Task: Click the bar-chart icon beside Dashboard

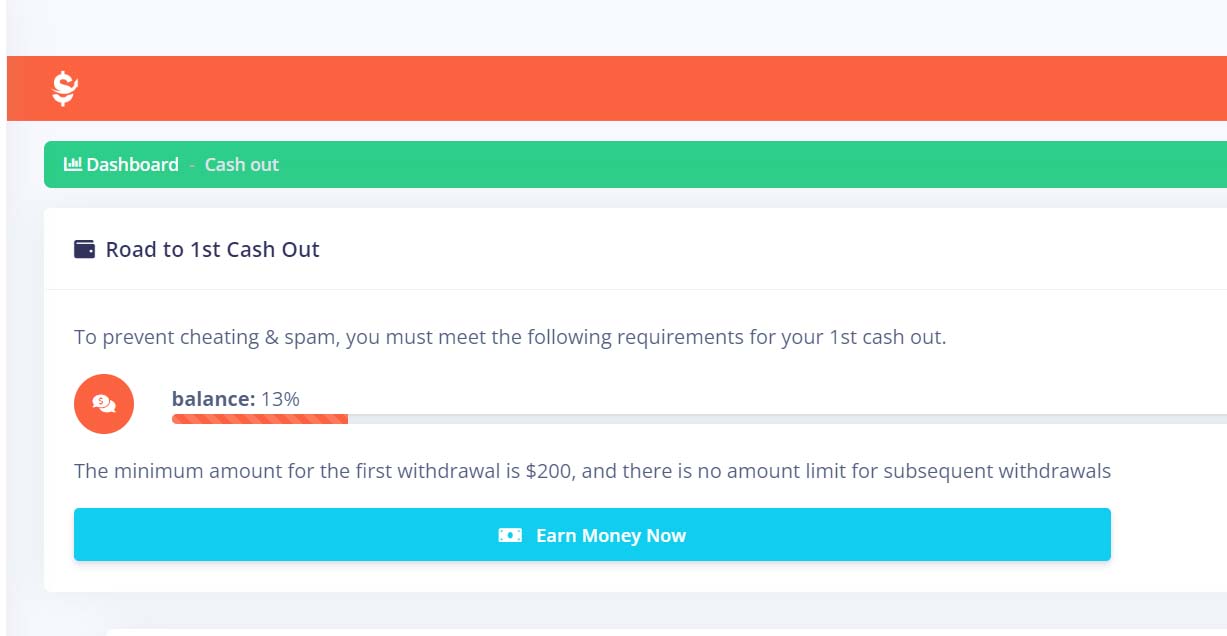Action: point(73,164)
